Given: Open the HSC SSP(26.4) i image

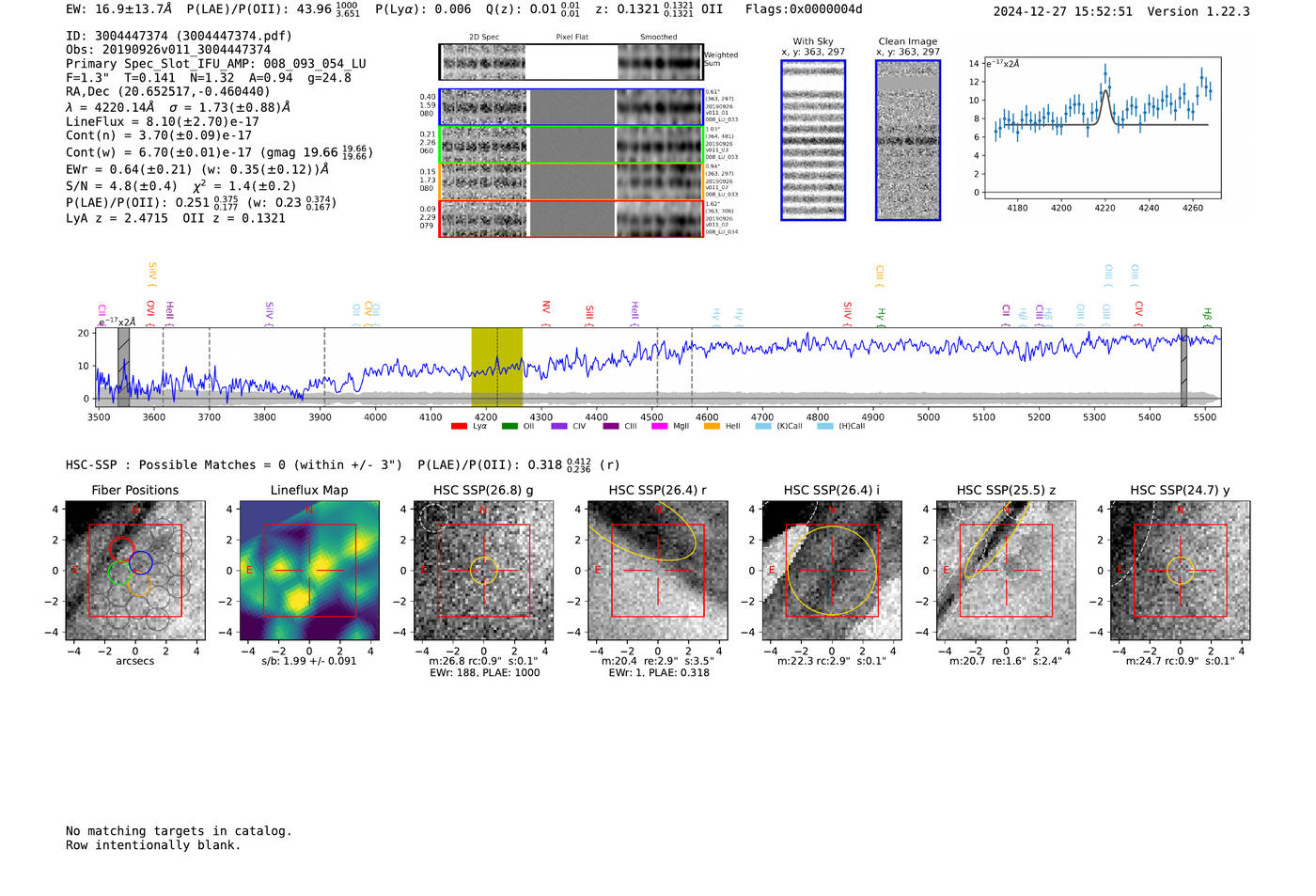Looking at the screenshot, I should tap(832, 570).
